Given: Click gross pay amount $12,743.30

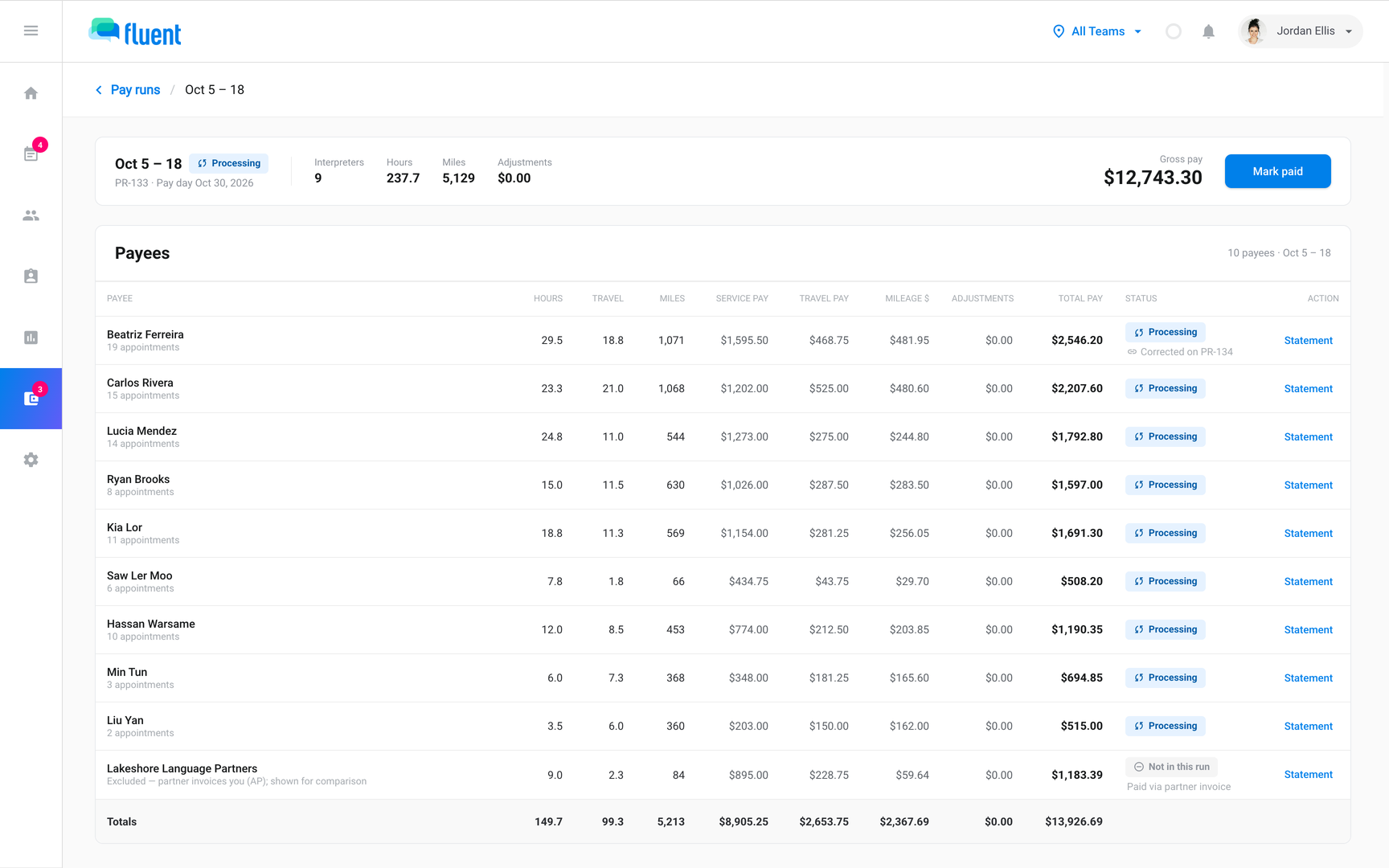Looking at the screenshot, I should click(1153, 178).
